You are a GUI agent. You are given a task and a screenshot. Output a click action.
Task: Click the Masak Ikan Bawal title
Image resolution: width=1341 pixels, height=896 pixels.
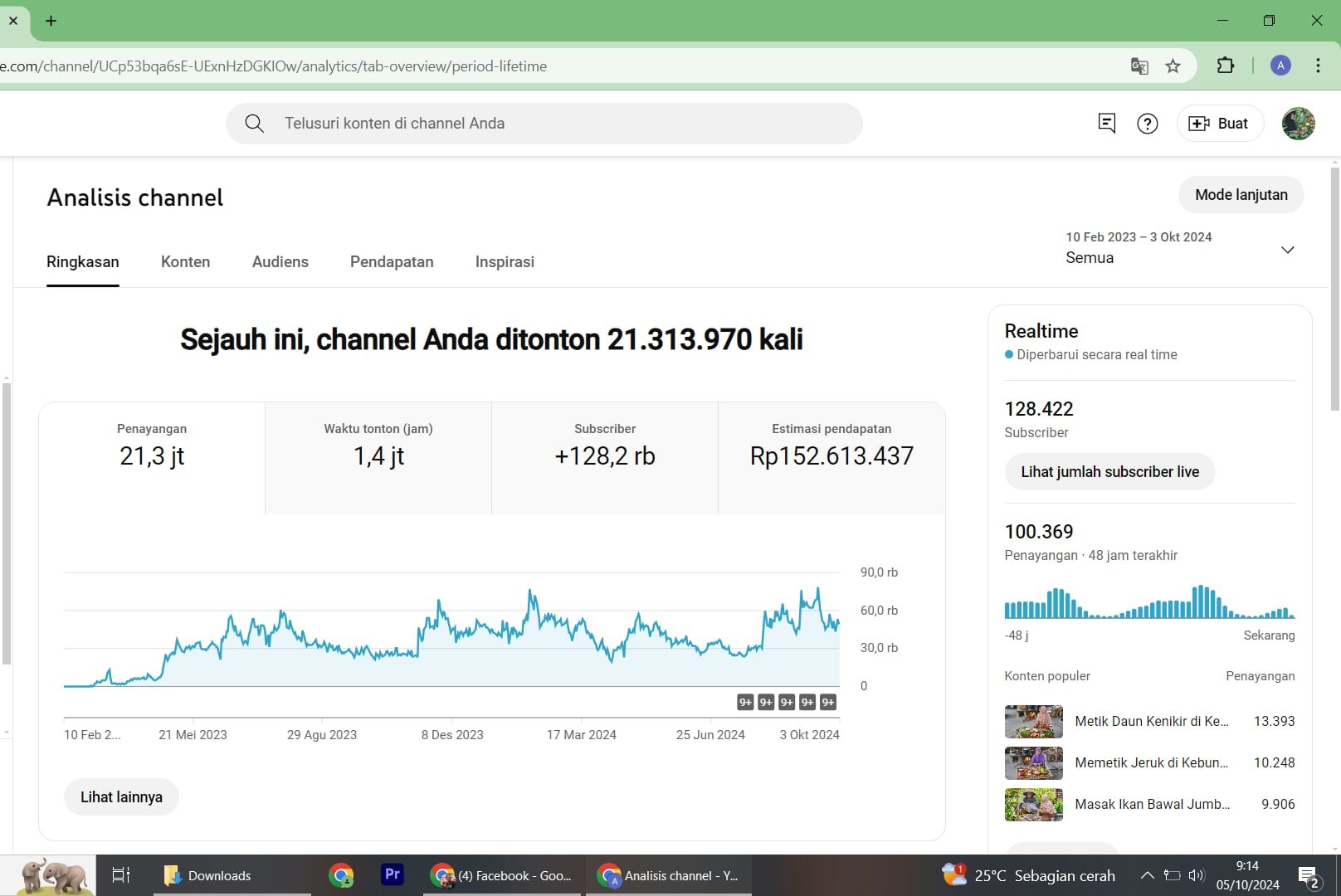1152,805
